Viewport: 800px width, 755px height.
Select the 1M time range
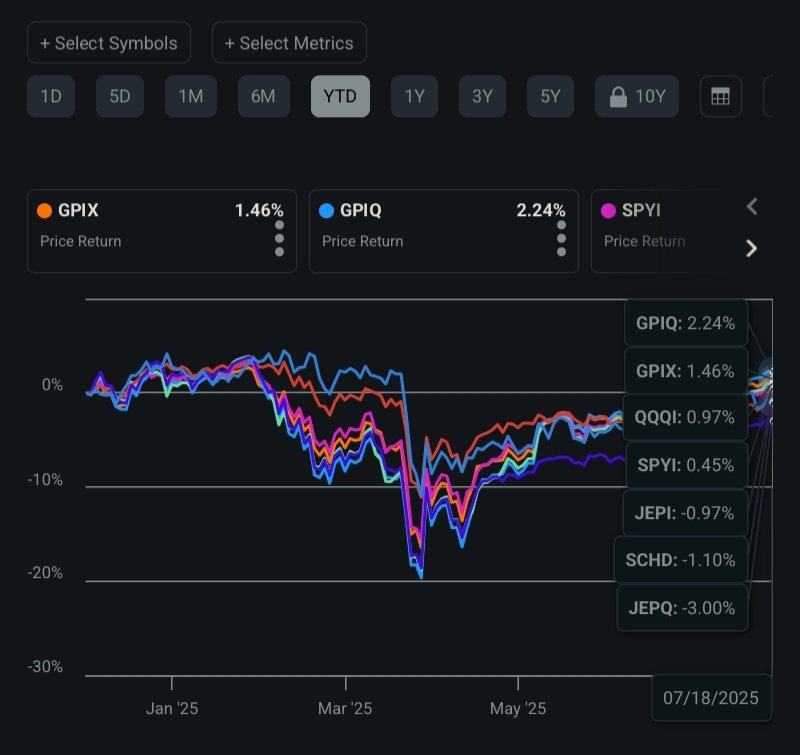click(191, 96)
